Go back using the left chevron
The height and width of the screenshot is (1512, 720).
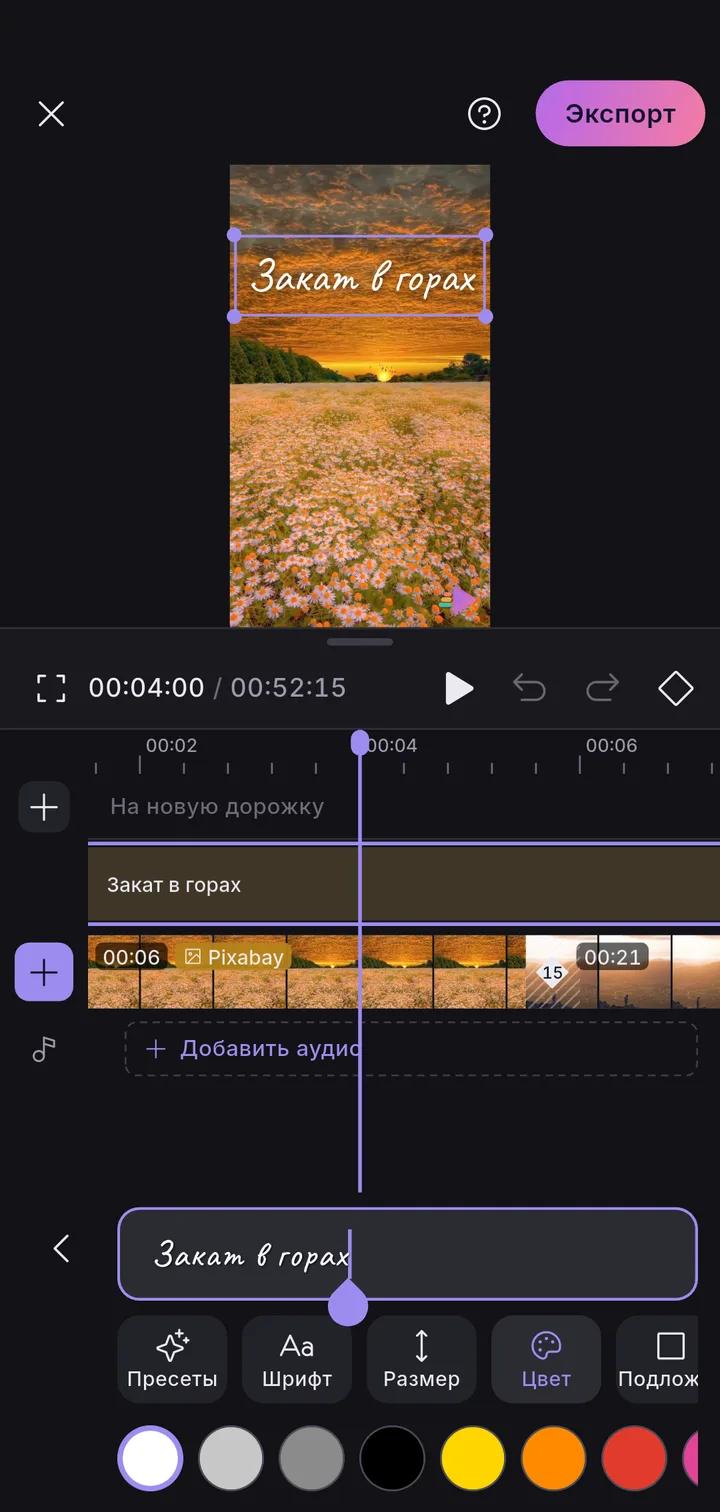61,1248
